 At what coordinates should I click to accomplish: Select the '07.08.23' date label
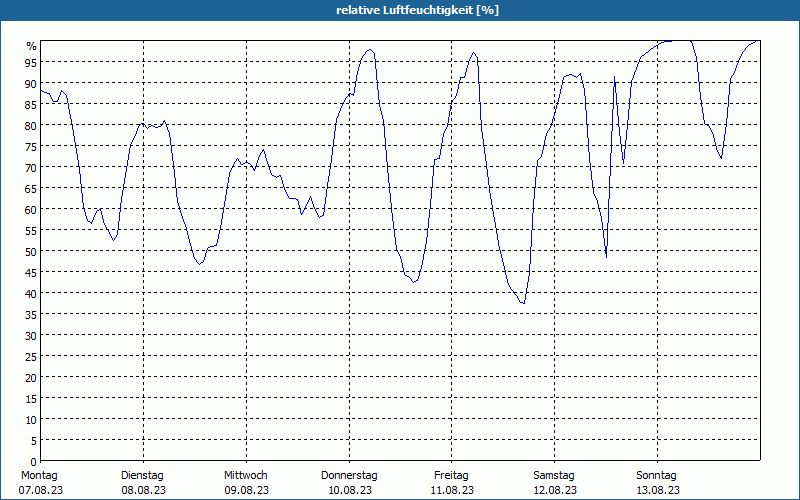tap(41, 490)
